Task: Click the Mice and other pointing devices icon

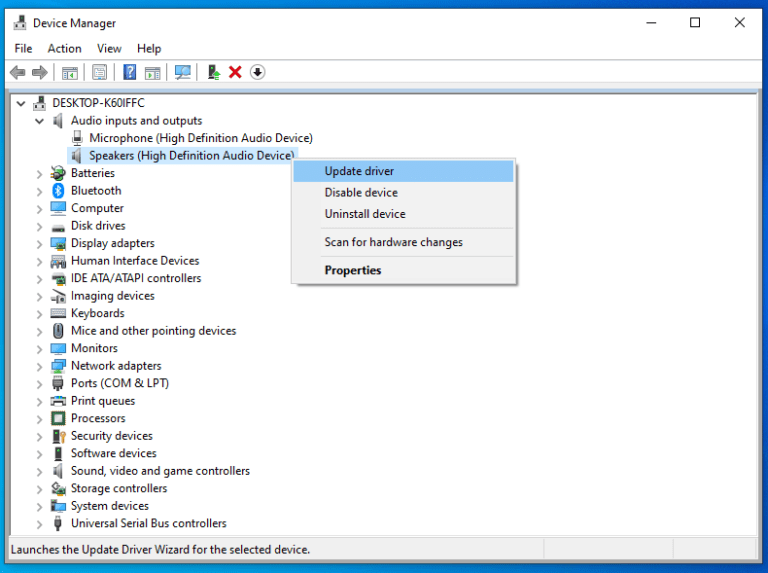Action: [x=58, y=331]
